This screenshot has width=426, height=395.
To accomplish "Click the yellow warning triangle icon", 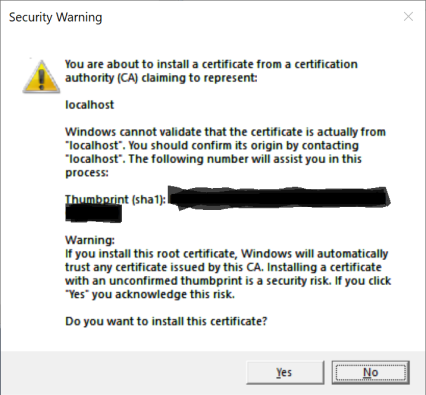I will [x=41, y=76].
